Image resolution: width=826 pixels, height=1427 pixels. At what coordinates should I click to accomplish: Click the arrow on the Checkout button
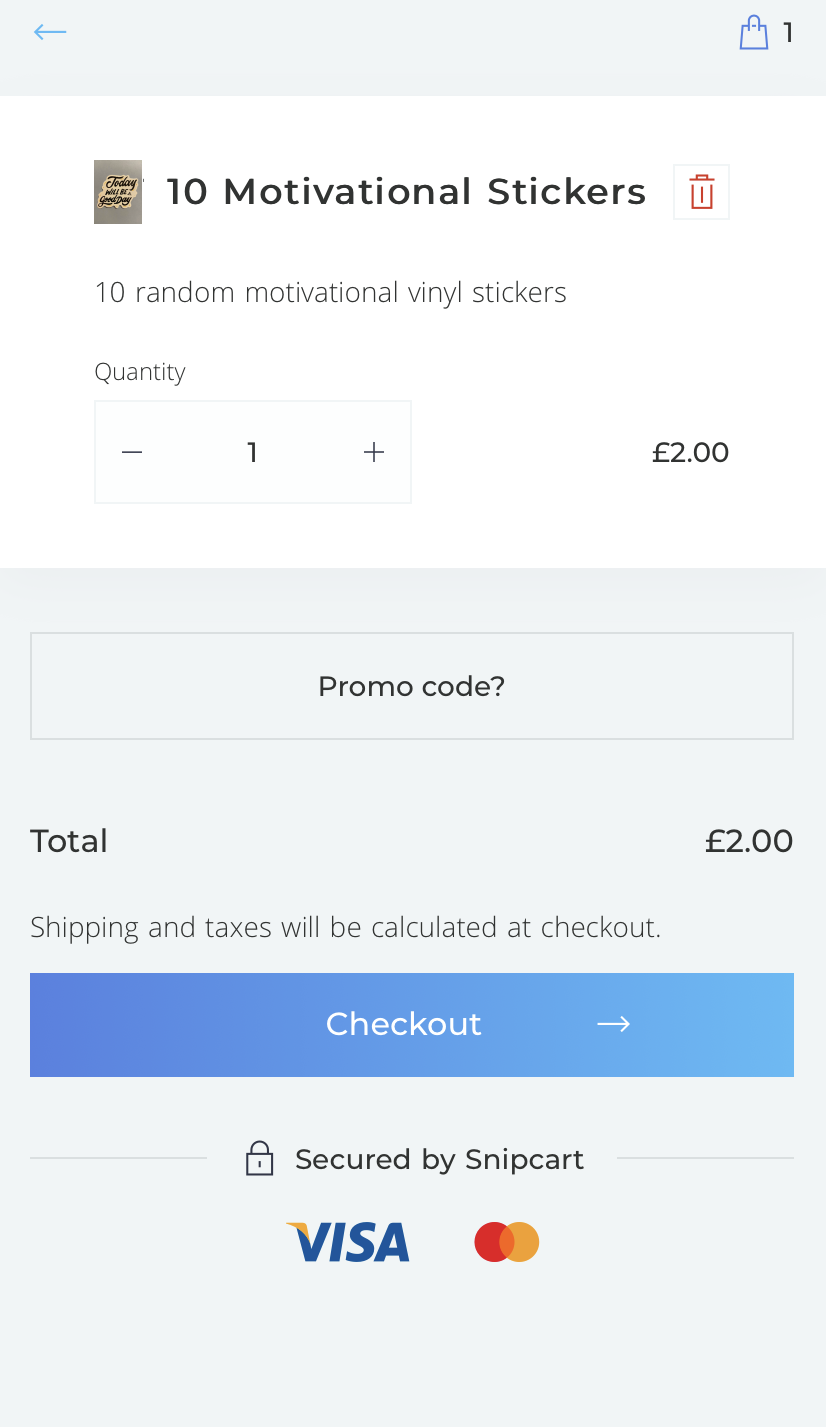point(613,1024)
